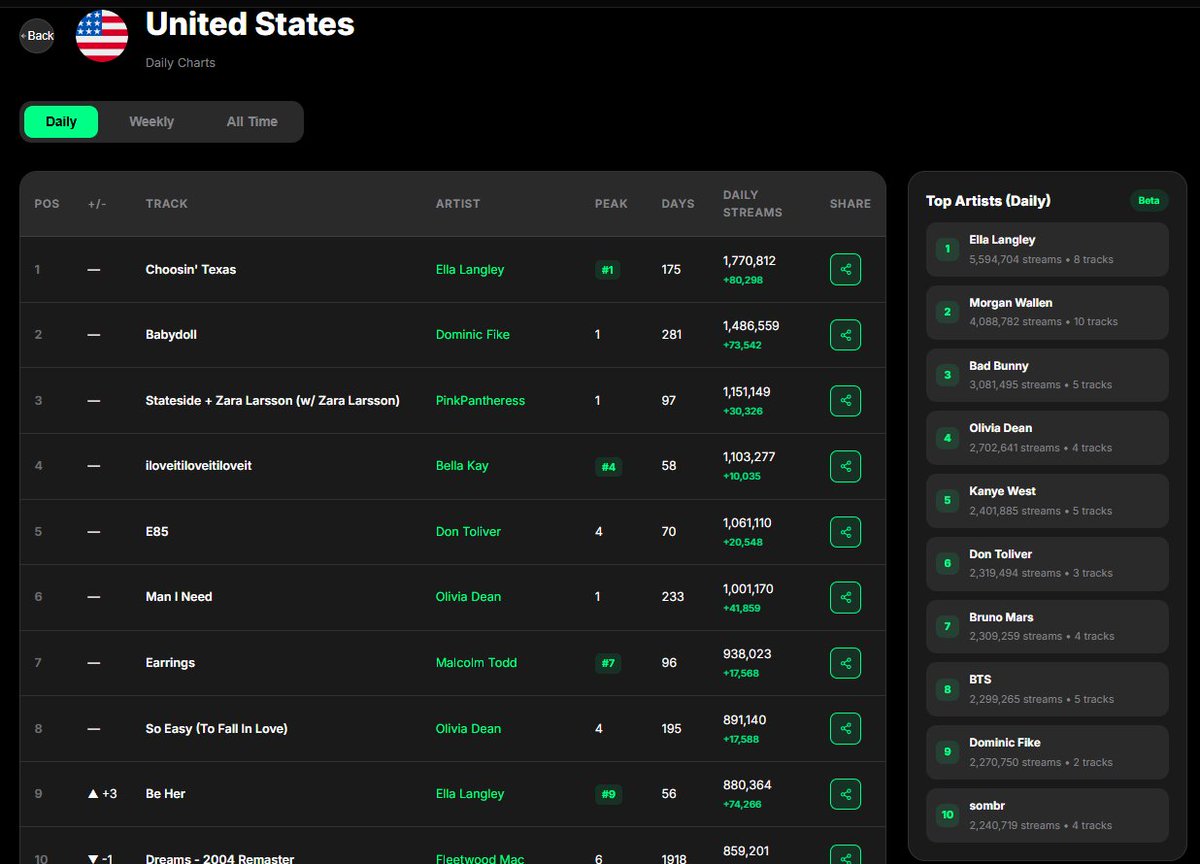The width and height of the screenshot is (1200, 864).
Task: Click the E85 track title
Action: tap(157, 532)
